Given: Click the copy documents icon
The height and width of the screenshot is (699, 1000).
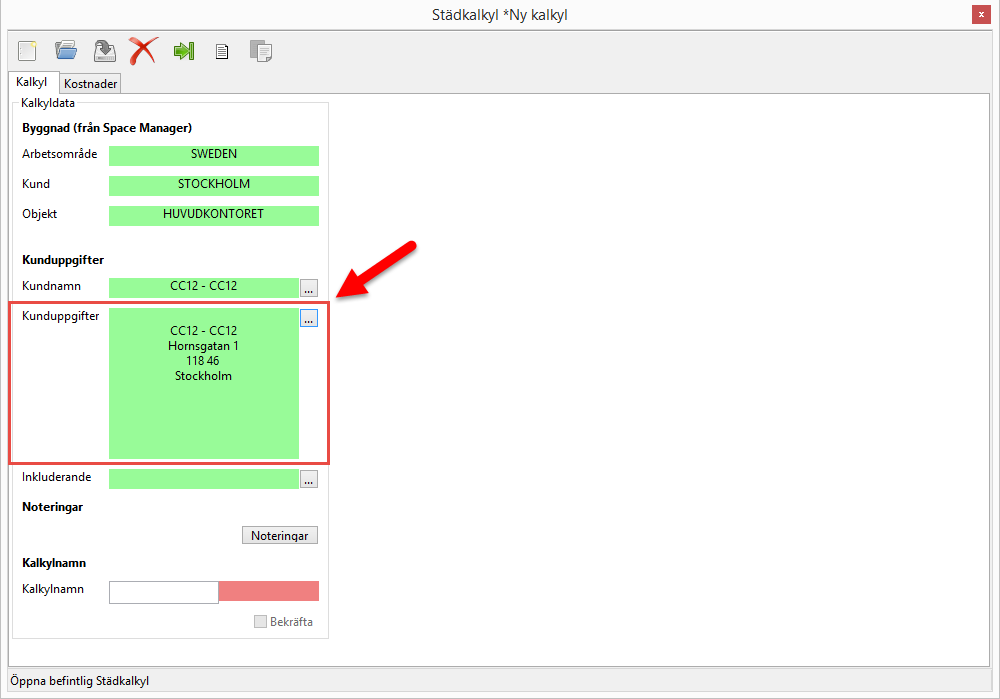Looking at the screenshot, I should click(260, 51).
